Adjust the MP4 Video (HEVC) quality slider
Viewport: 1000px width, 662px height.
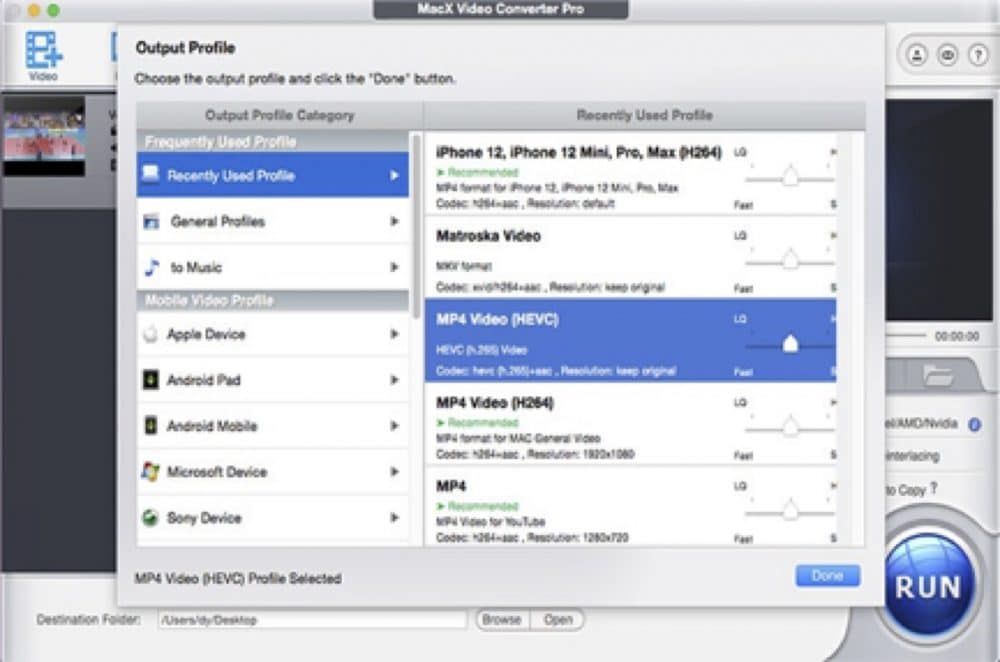pyautogui.click(x=790, y=344)
